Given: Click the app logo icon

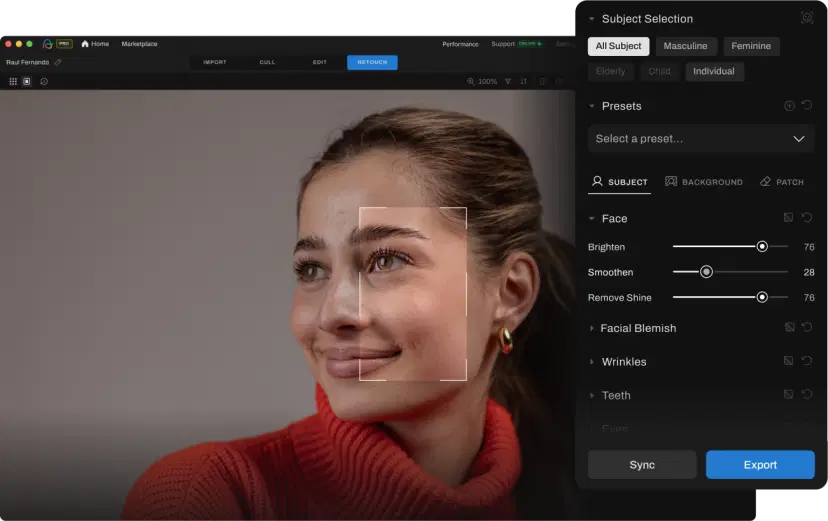Looking at the screenshot, I should (x=48, y=44).
